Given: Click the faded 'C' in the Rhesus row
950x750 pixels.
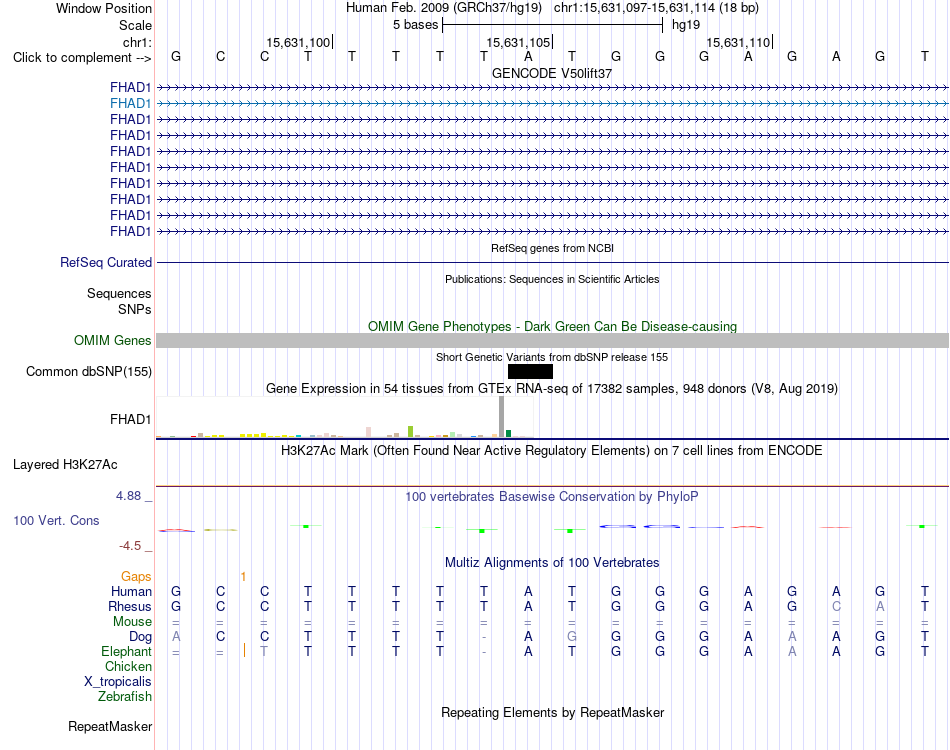Looking at the screenshot, I should [836, 606].
